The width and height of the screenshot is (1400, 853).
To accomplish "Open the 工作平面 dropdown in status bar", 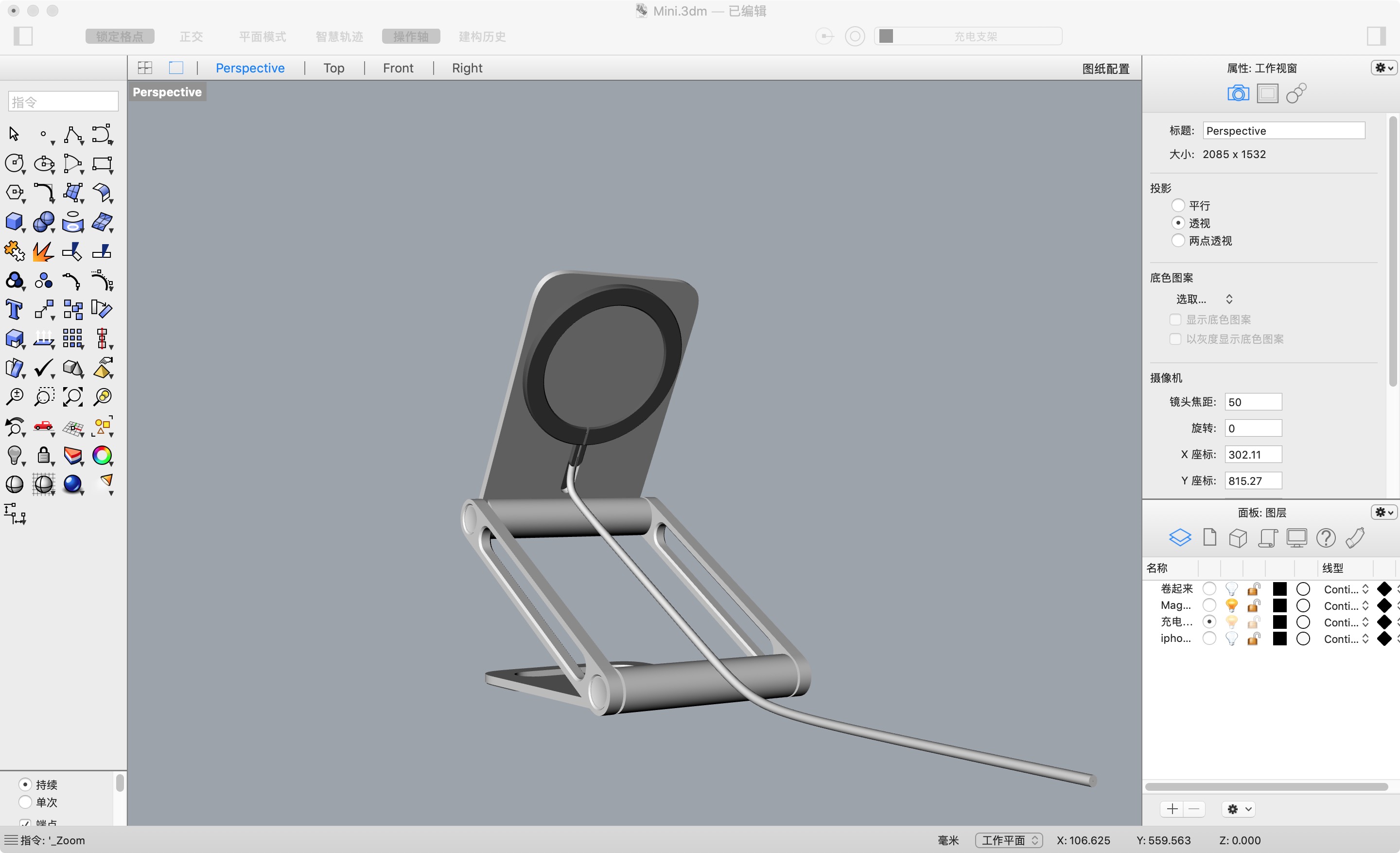I will [1009, 840].
